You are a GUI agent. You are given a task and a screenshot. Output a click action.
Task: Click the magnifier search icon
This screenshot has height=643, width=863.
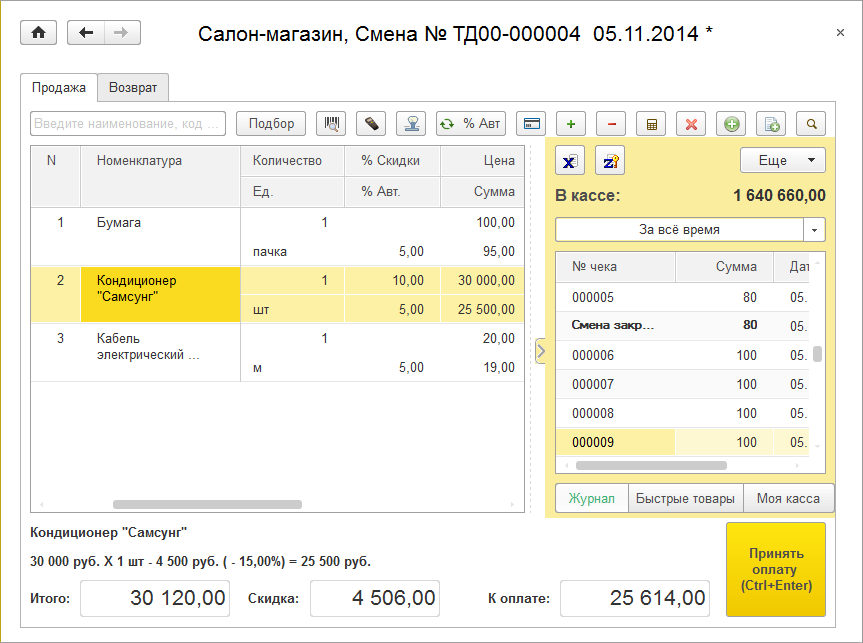811,124
